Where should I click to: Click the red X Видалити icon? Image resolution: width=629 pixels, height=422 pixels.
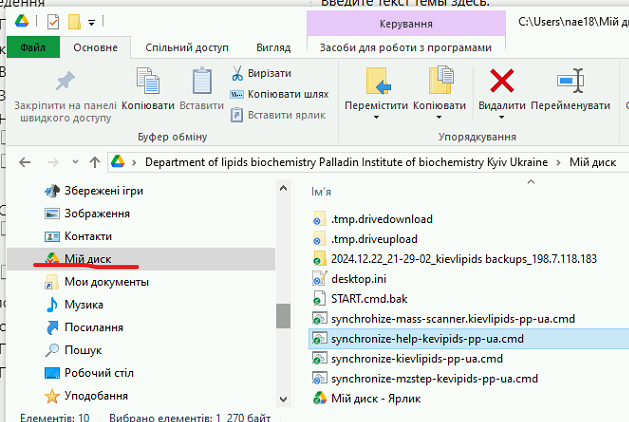[502, 80]
